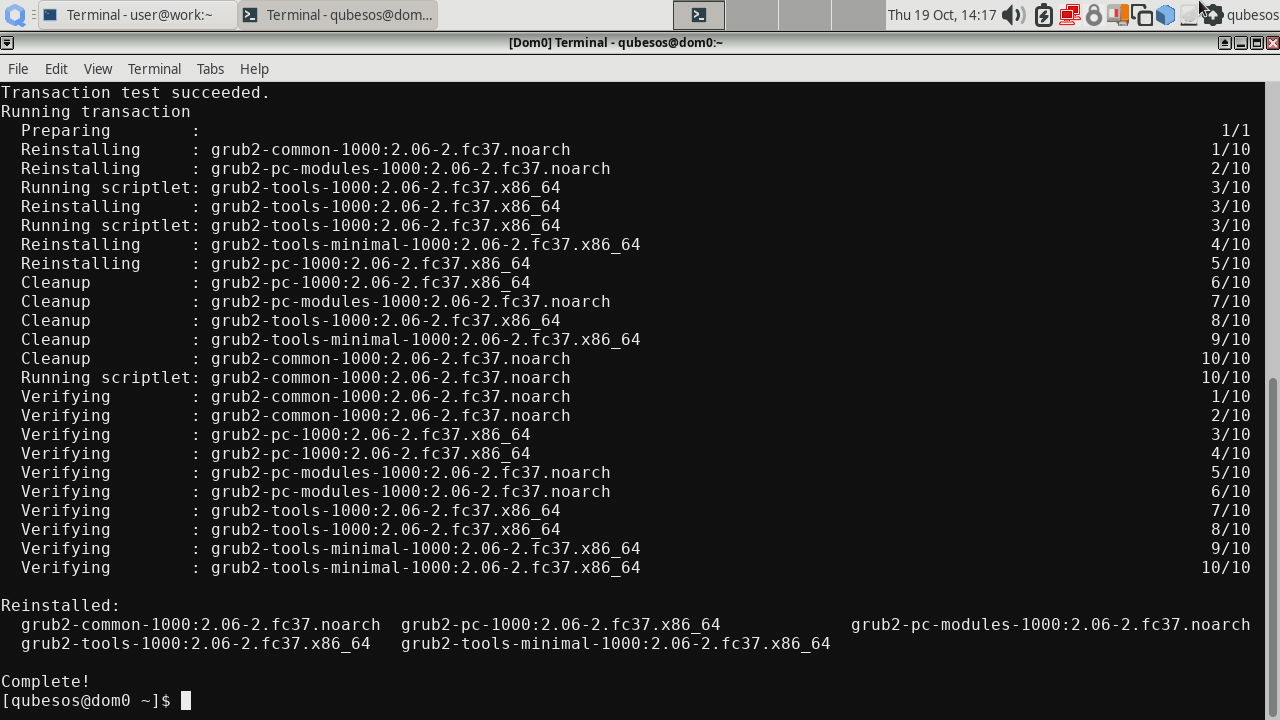Click the 'Running transaction' line

pyautogui.click(x=96, y=112)
